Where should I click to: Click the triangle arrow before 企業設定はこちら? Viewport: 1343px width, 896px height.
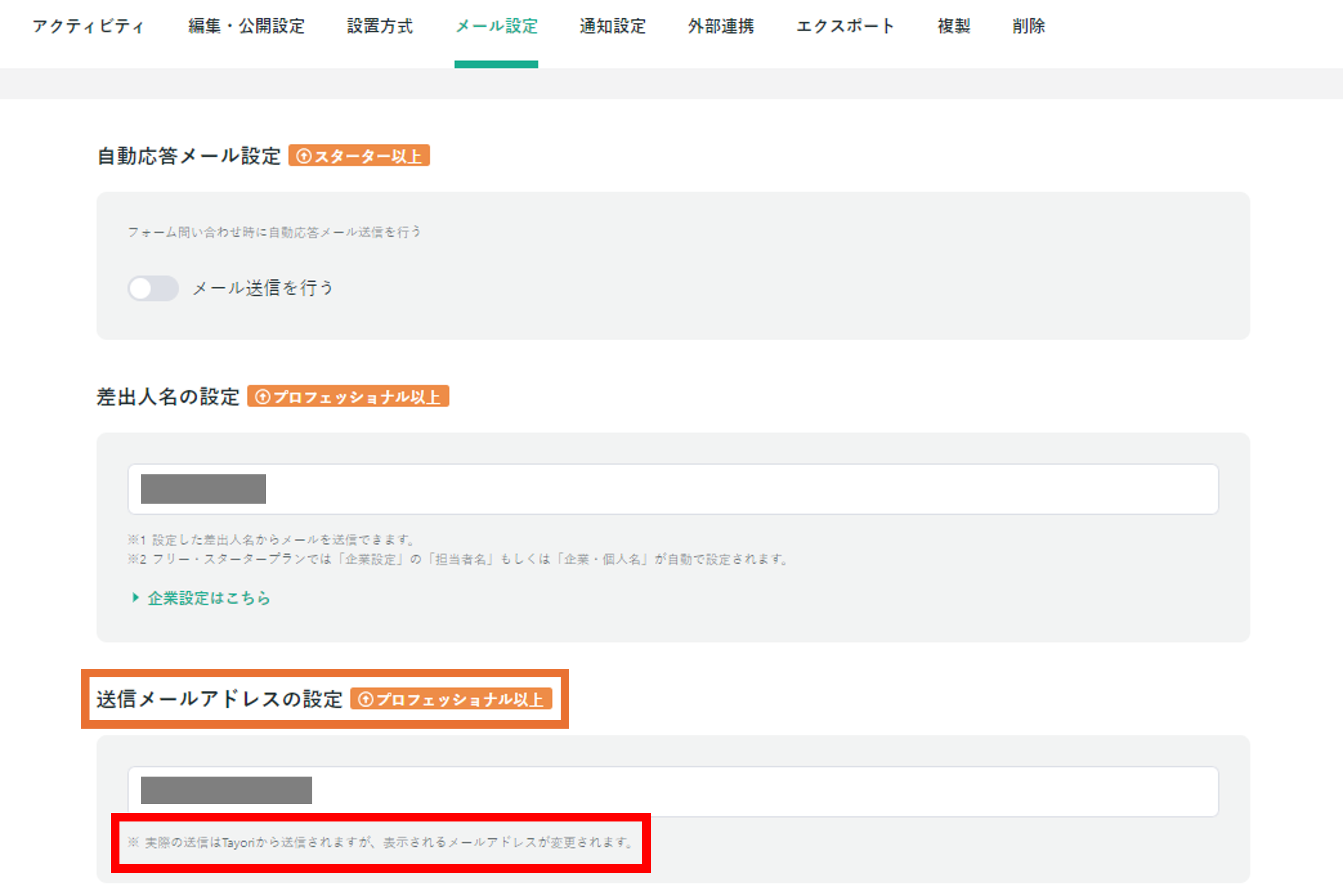click(x=136, y=598)
